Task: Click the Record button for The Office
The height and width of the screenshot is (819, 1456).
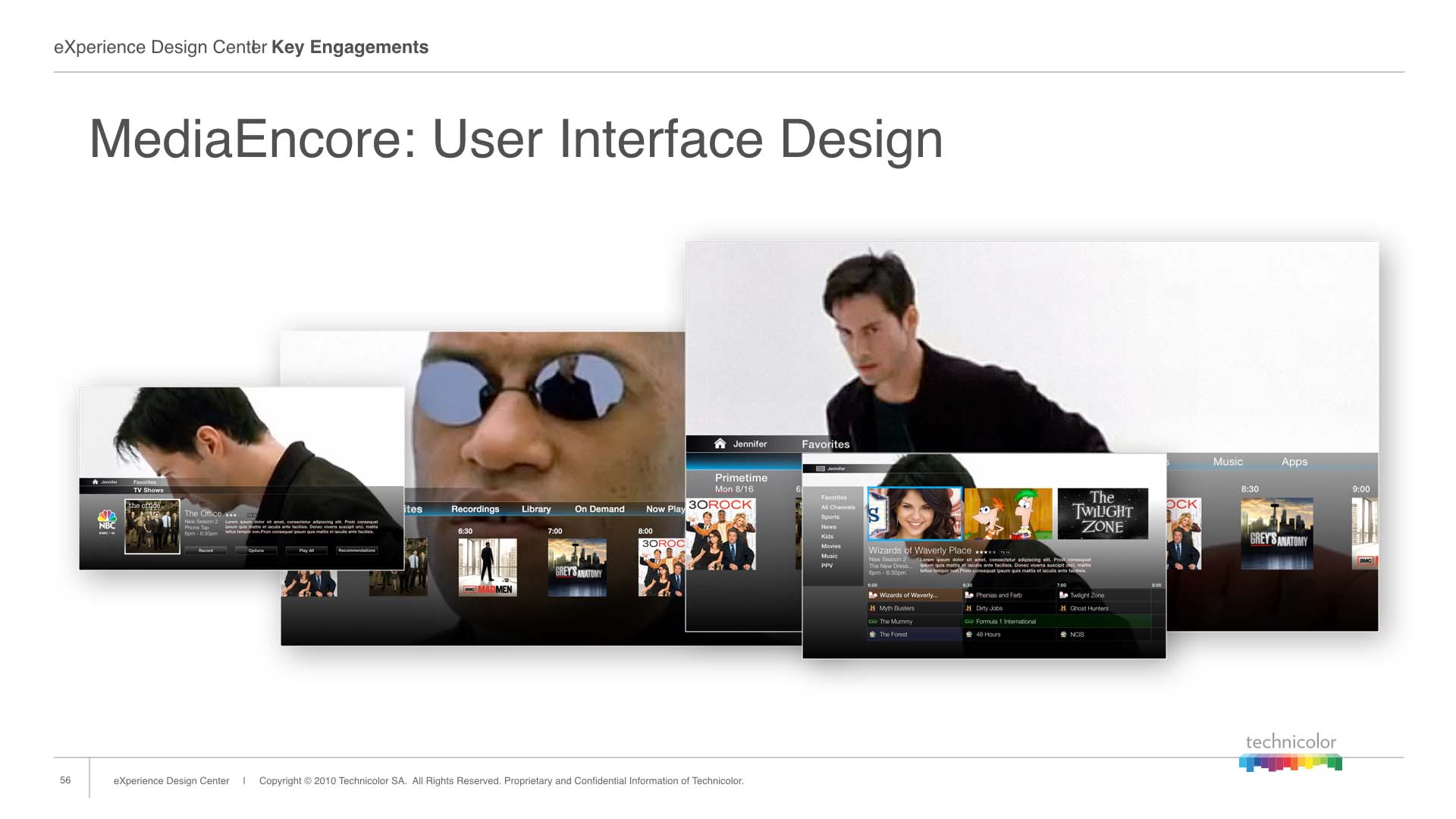Action: (x=206, y=551)
